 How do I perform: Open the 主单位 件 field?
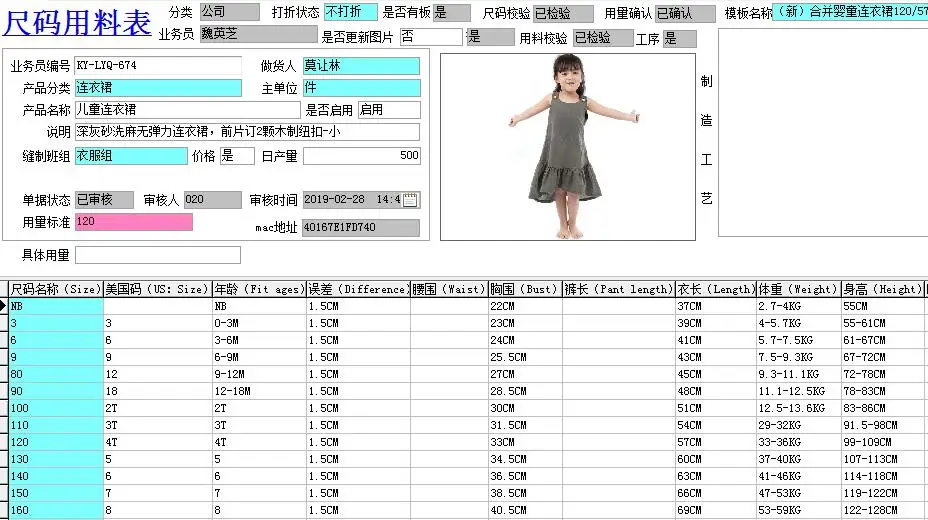[x=362, y=88]
